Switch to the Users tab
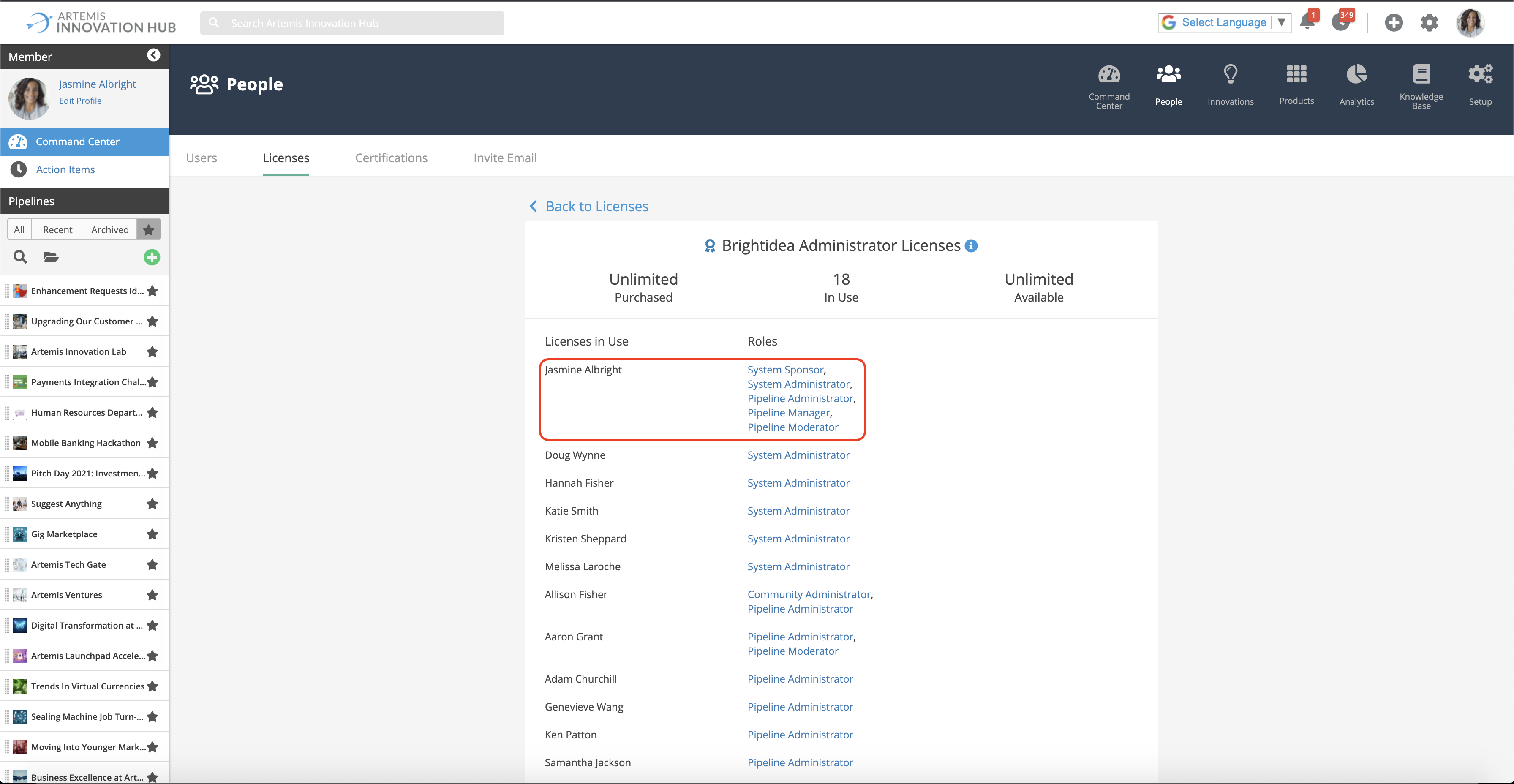The height and width of the screenshot is (784, 1514). pos(201,158)
